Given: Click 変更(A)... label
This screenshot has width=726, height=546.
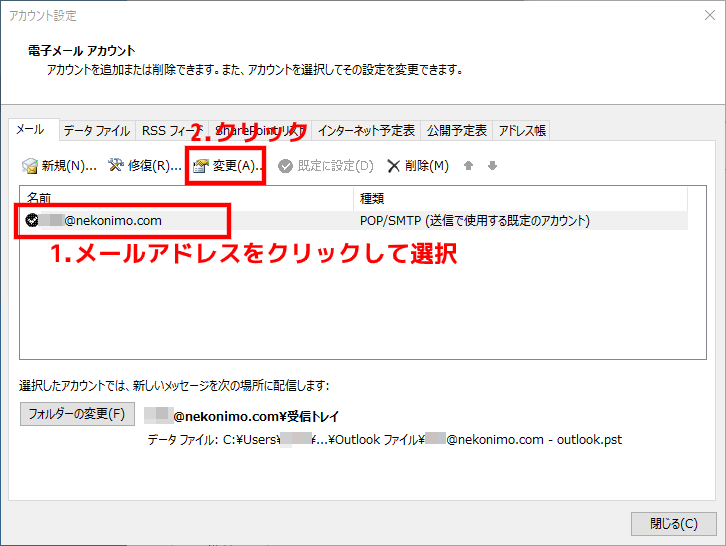Looking at the screenshot, I should click(x=238, y=165).
